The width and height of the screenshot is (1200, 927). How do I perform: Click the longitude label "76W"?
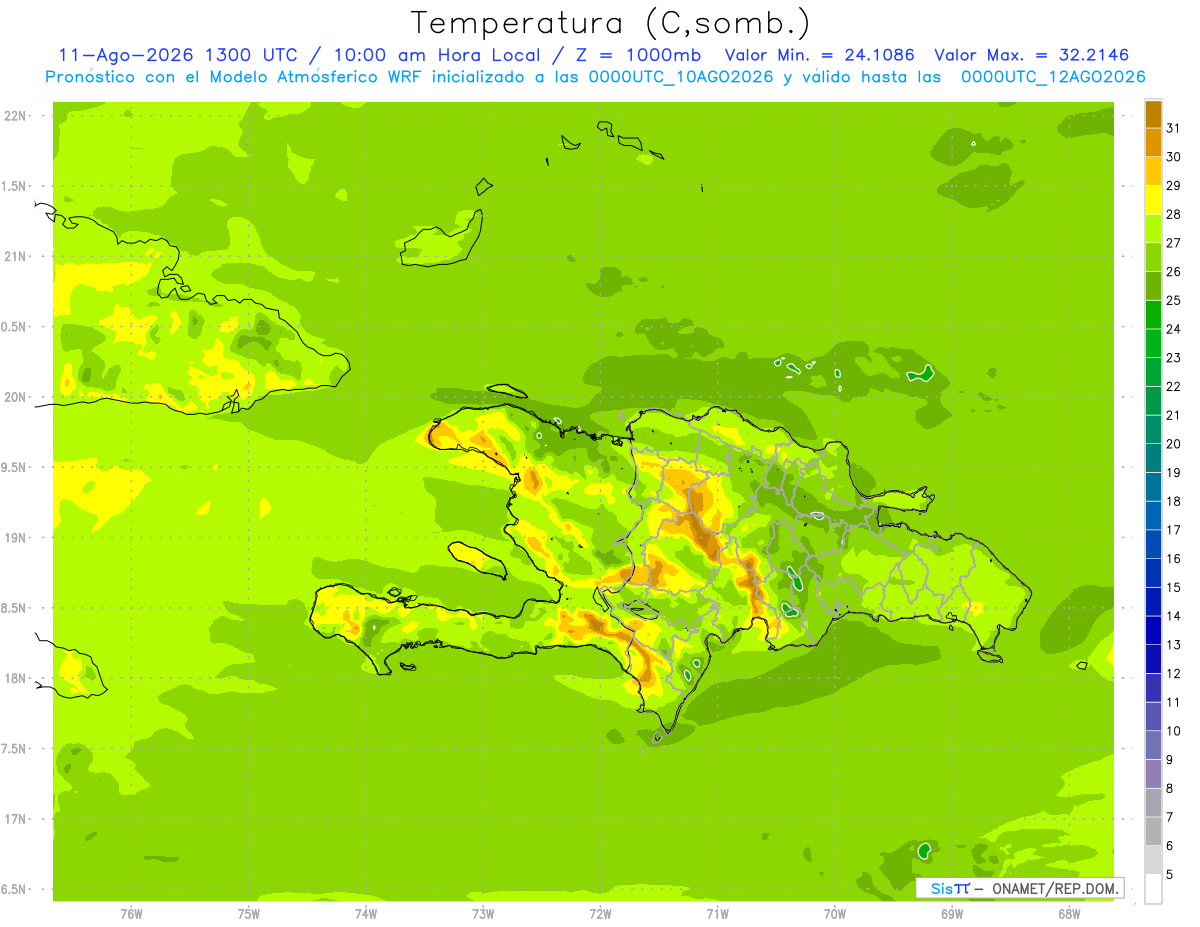pyautogui.click(x=131, y=914)
